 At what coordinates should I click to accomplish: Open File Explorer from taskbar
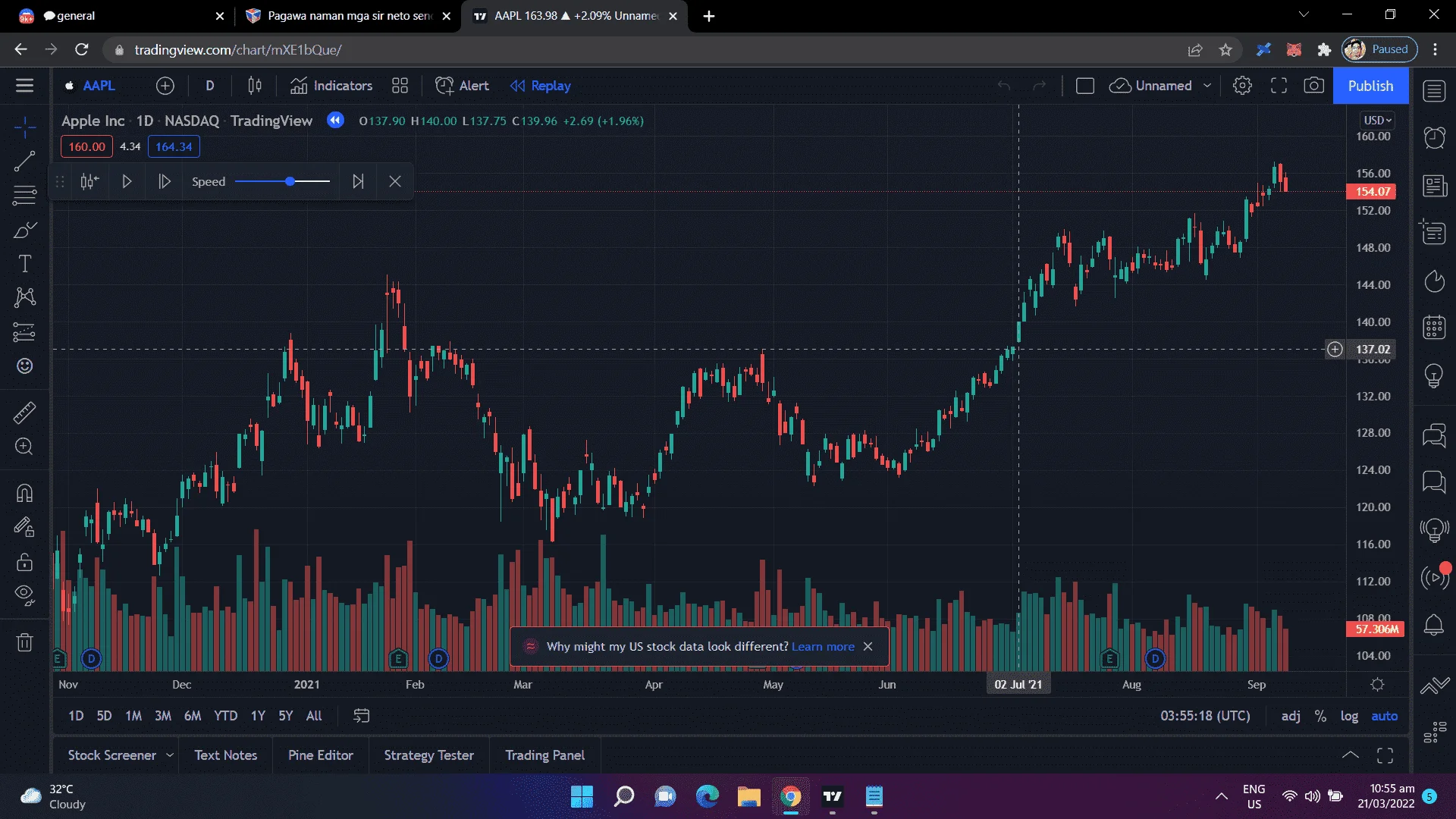[x=748, y=796]
